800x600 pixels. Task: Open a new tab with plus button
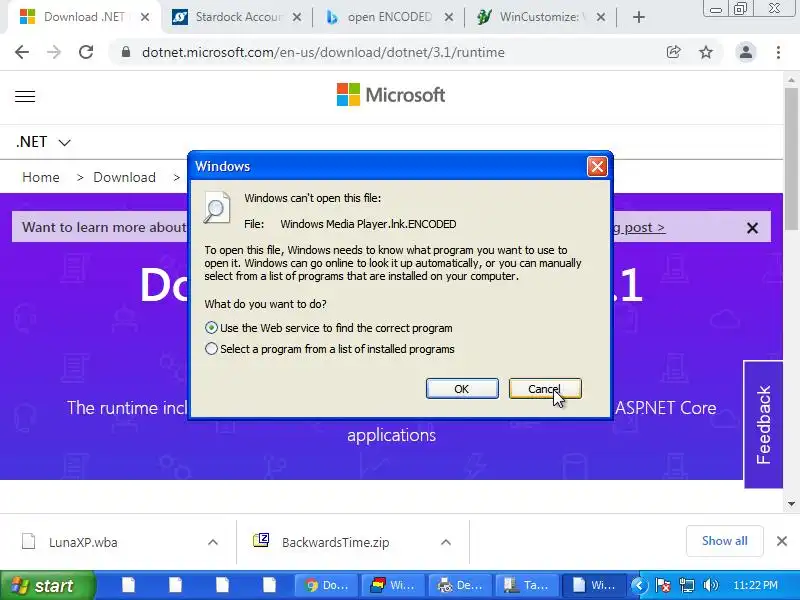coord(638,17)
